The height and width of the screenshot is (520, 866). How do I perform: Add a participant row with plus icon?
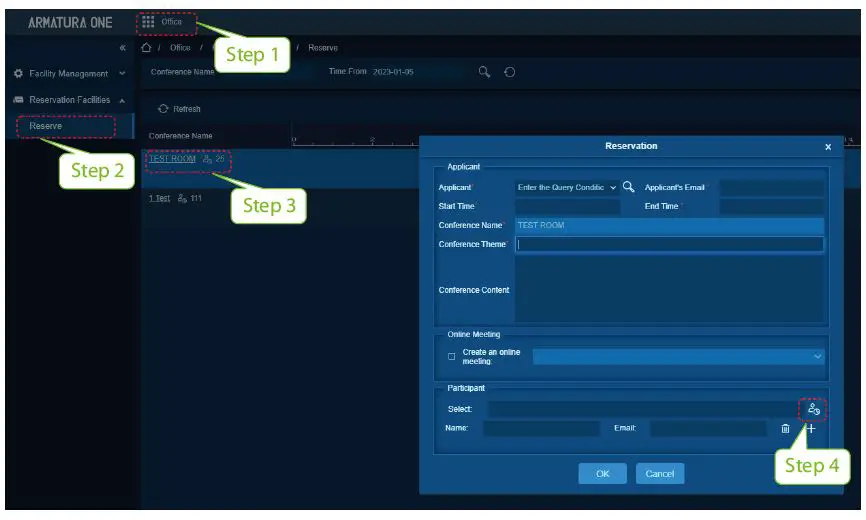coord(811,428)
